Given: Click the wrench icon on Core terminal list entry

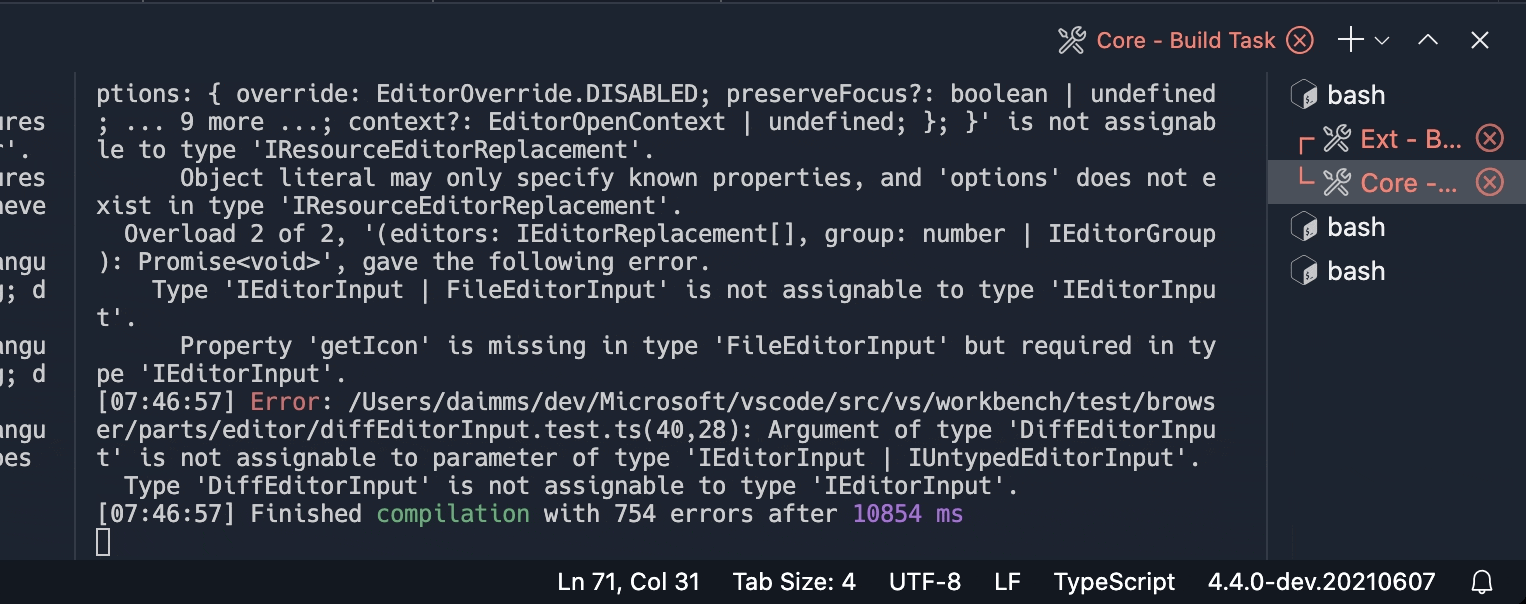Looking at the screenshot, I should coord(1337,182).
